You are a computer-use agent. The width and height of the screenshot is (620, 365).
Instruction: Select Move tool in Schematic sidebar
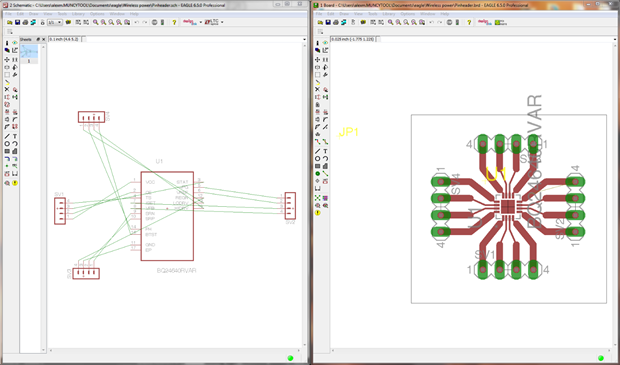pos(7,60)
